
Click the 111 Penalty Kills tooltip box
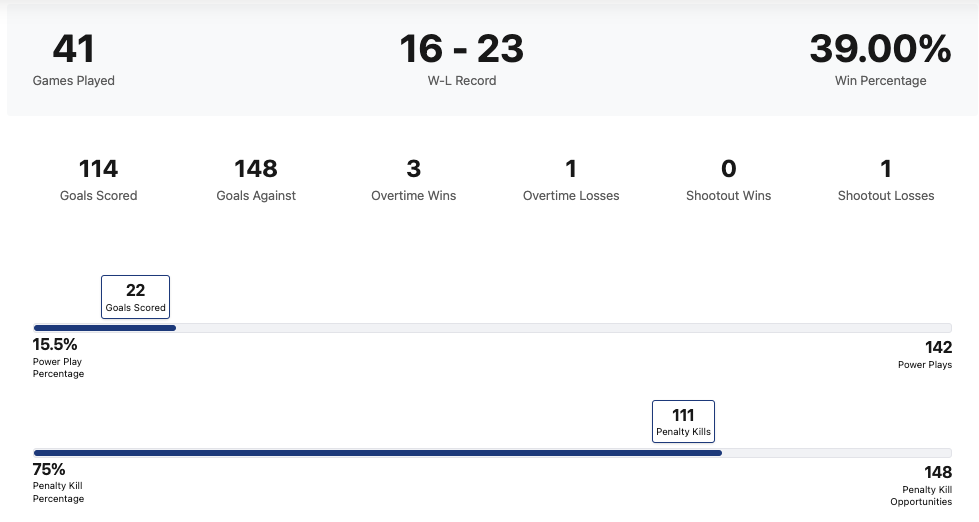click(x=683, y=422)
